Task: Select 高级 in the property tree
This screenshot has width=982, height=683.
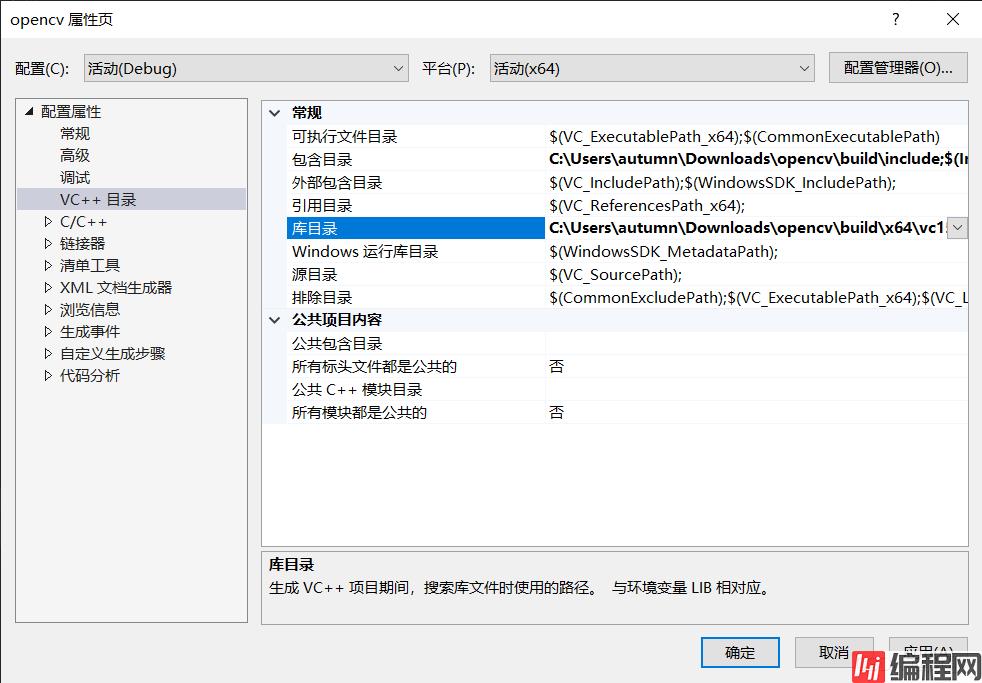Action: point(75,156)
